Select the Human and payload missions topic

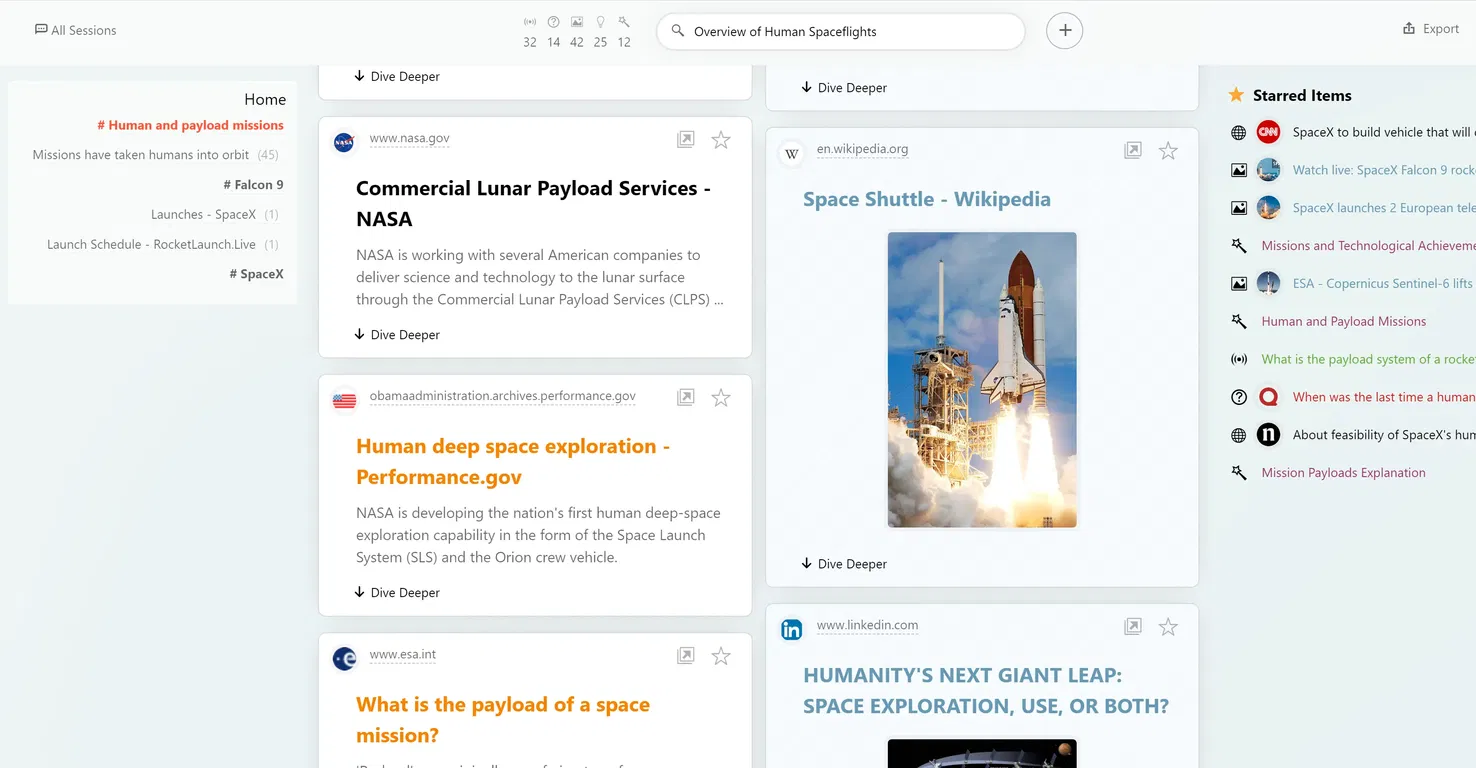(x=190, y=125)
